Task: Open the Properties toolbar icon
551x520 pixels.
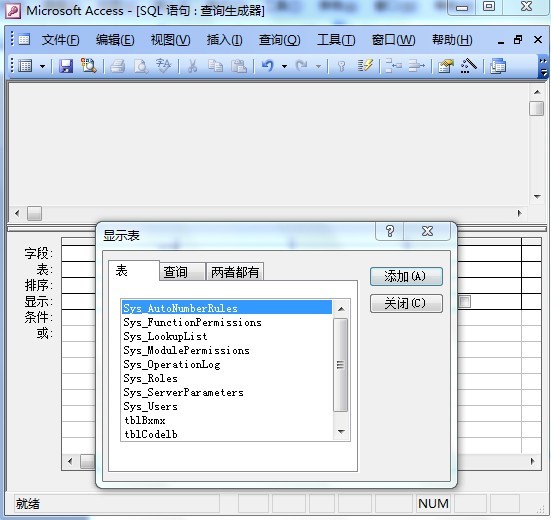Action: 446,66
